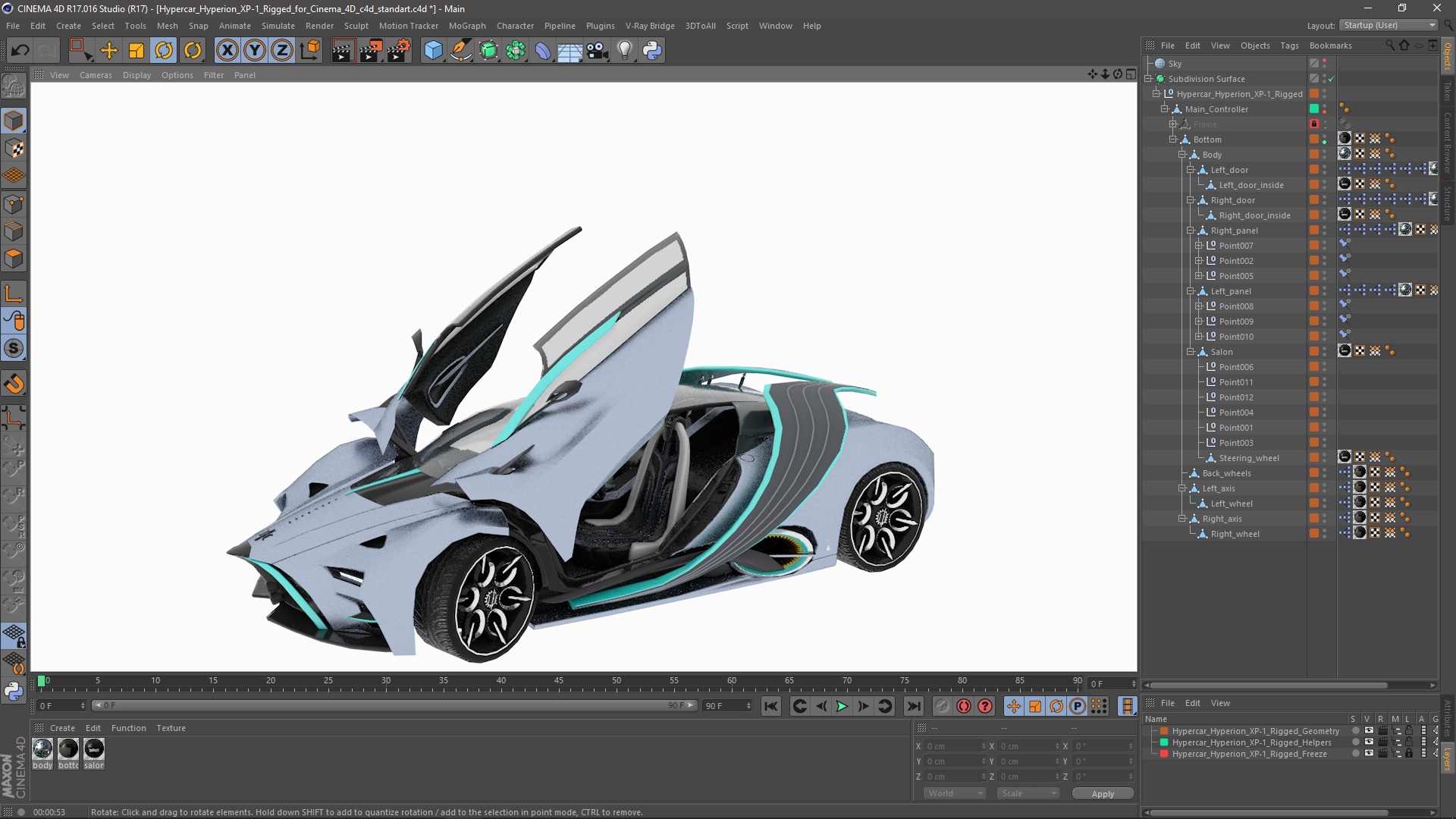Open the Python script icon in toolbar
The image size is (1456, 819).
pos(652,51)
